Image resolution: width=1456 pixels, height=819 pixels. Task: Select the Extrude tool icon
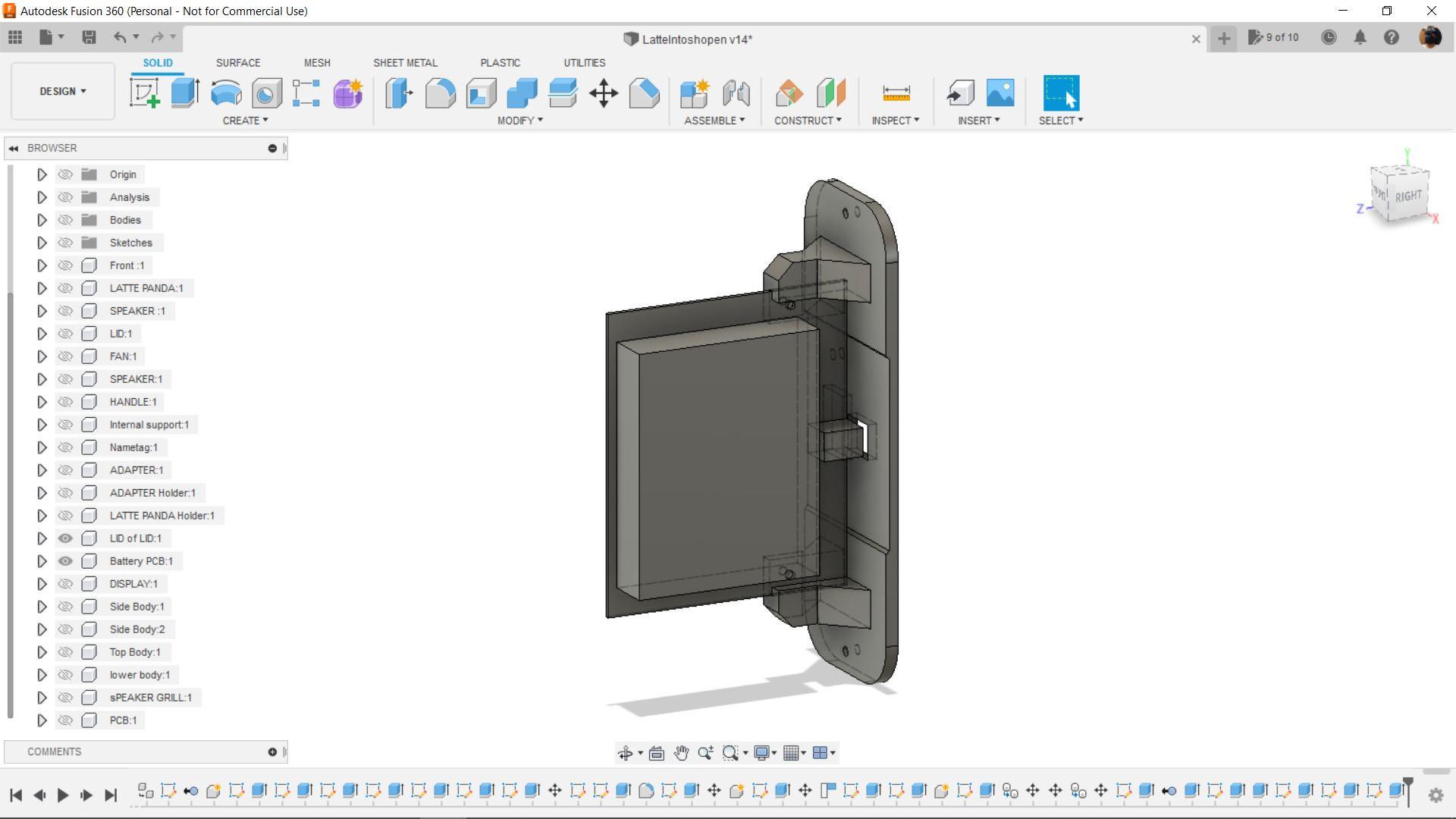pos(185,93)
